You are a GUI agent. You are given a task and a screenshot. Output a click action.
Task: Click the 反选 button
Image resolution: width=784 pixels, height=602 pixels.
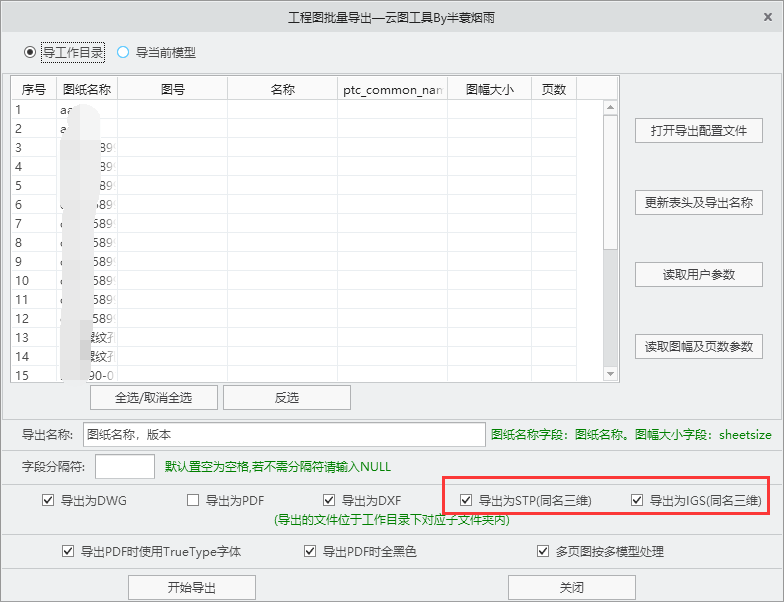286,398
